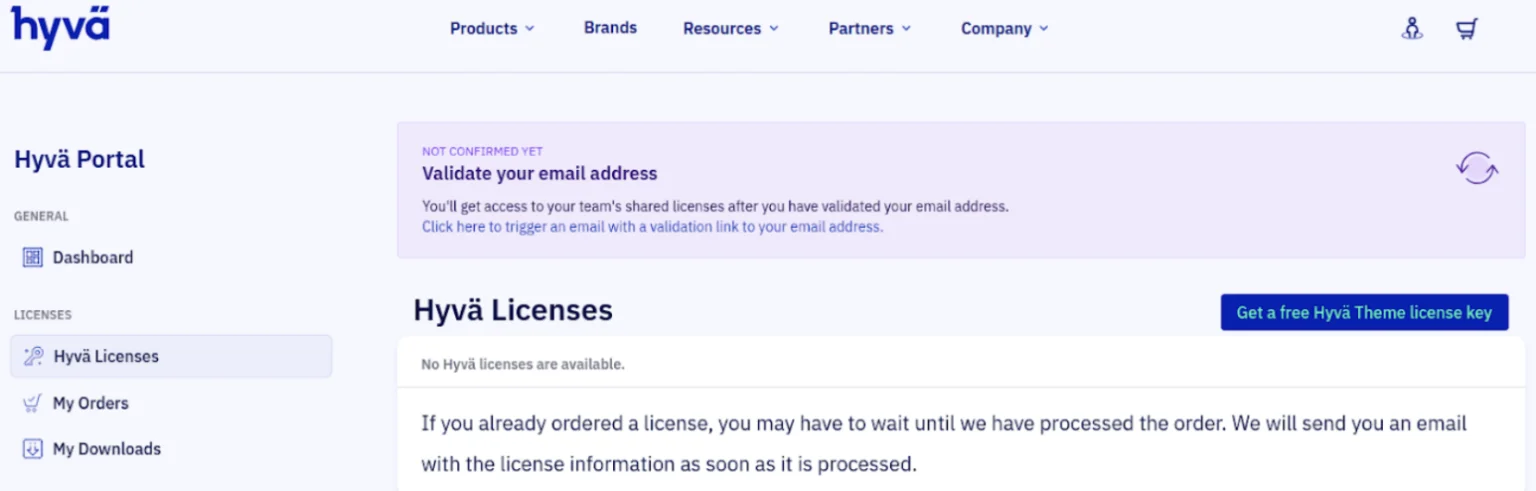Expand the Resources dropdown menu

pyautogui.click(x=730, y=29)
